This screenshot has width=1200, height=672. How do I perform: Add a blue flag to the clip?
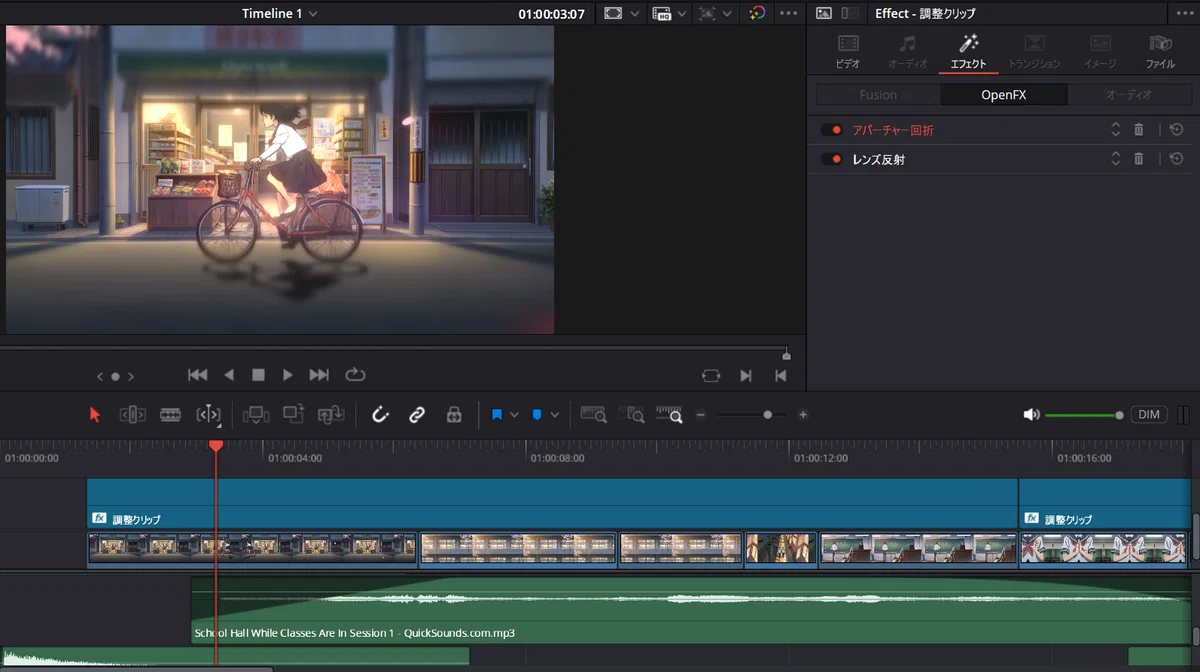click(x=497, y=414)
